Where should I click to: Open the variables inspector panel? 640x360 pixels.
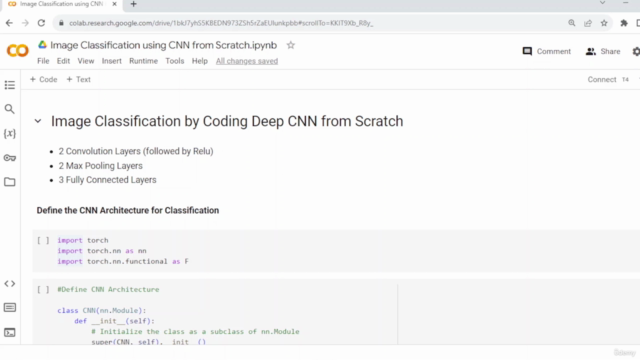9,133
